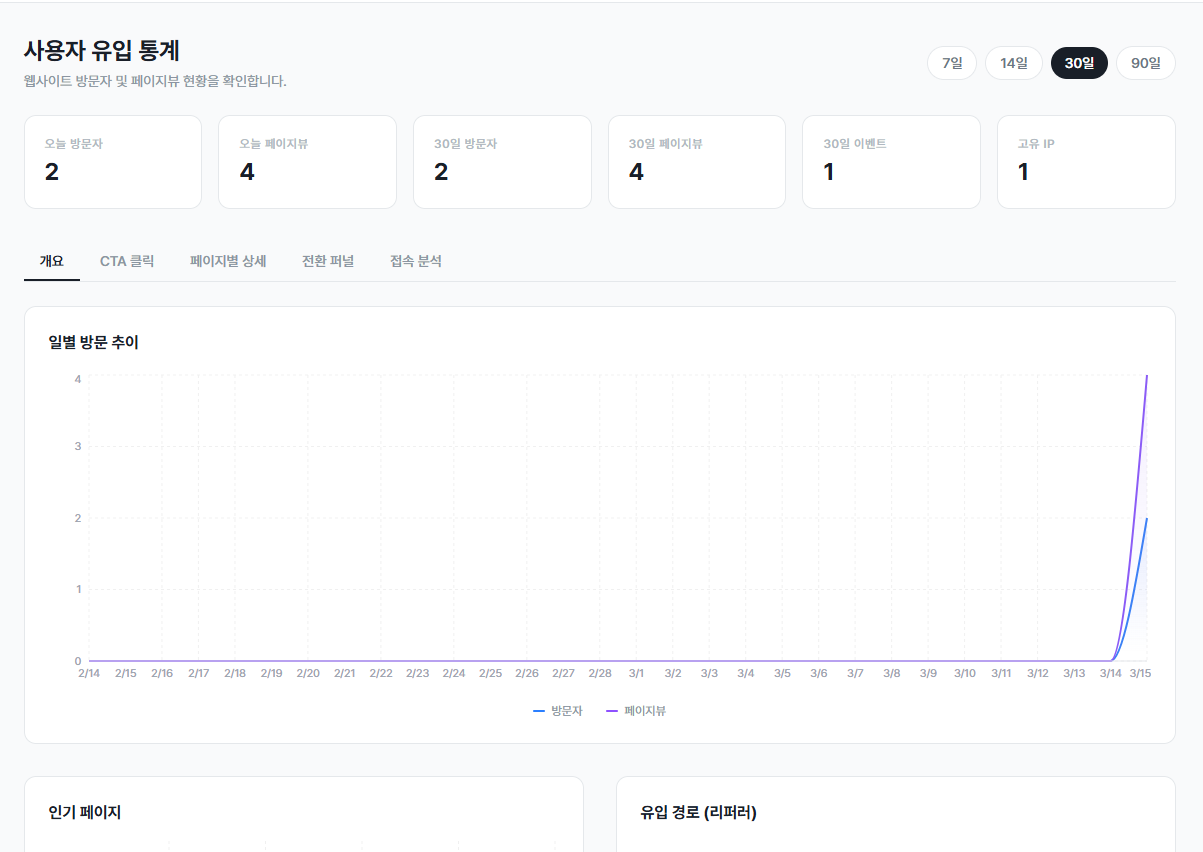Image resolution: width=1203 pixels, height=852 pixels.
Task: Select the 30일 period filter
Action: point(1079,63)
